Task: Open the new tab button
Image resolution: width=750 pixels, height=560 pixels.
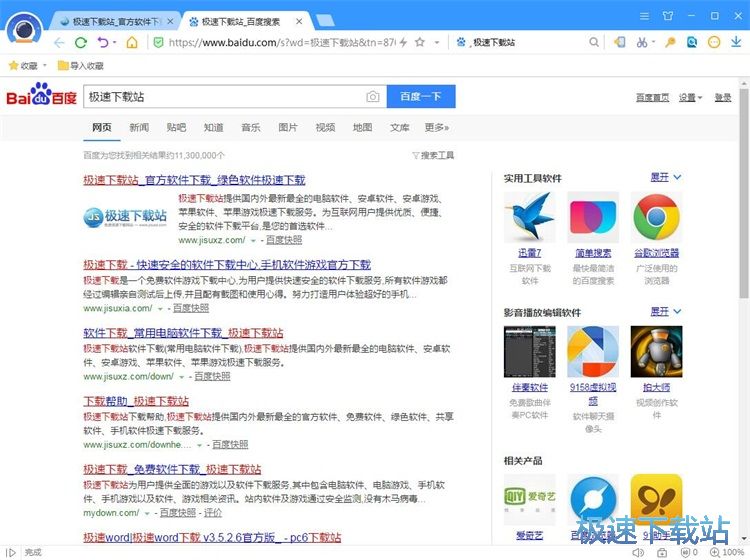Action: pos(325,21)
